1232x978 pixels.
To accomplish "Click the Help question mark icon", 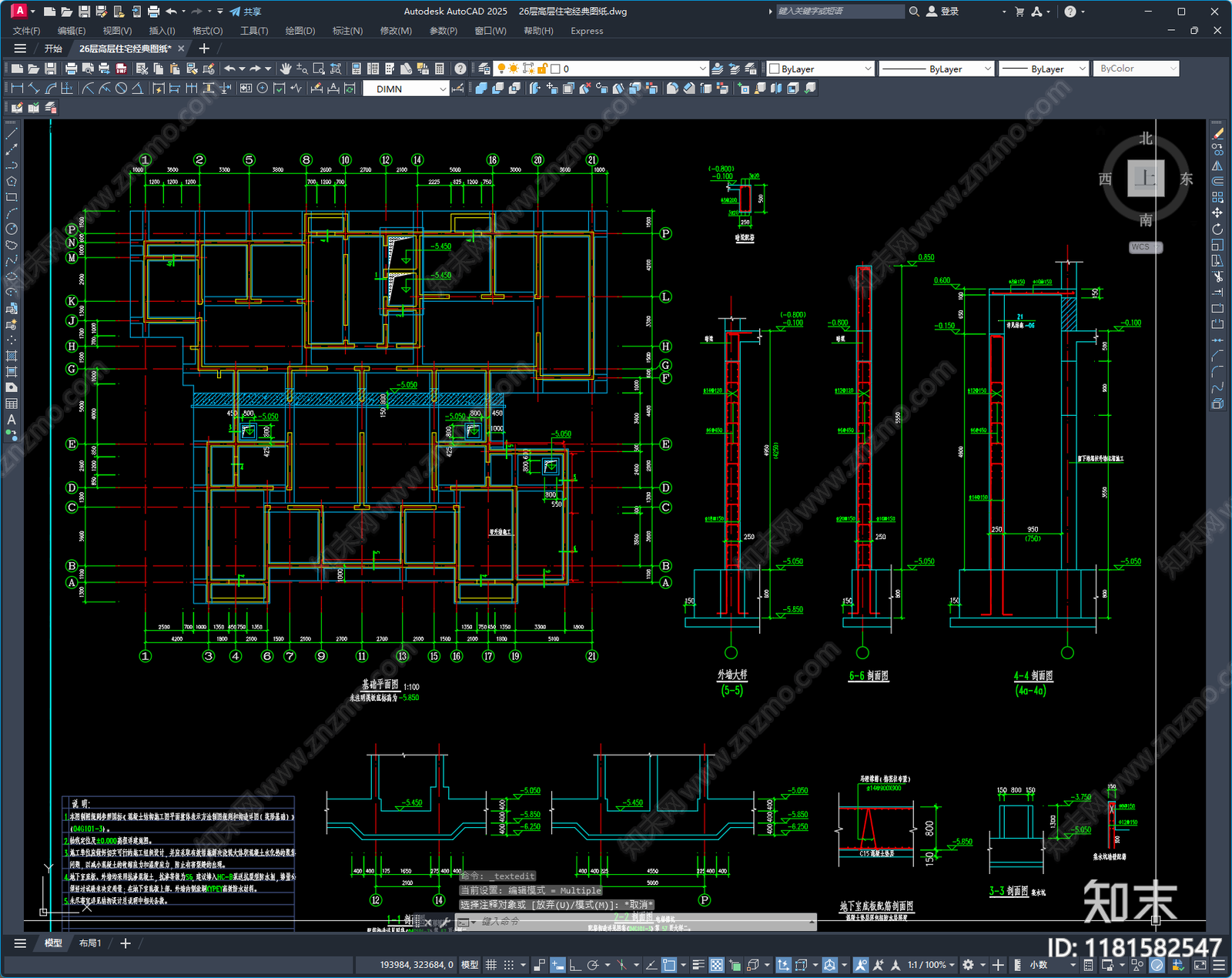I will [460, 69].
